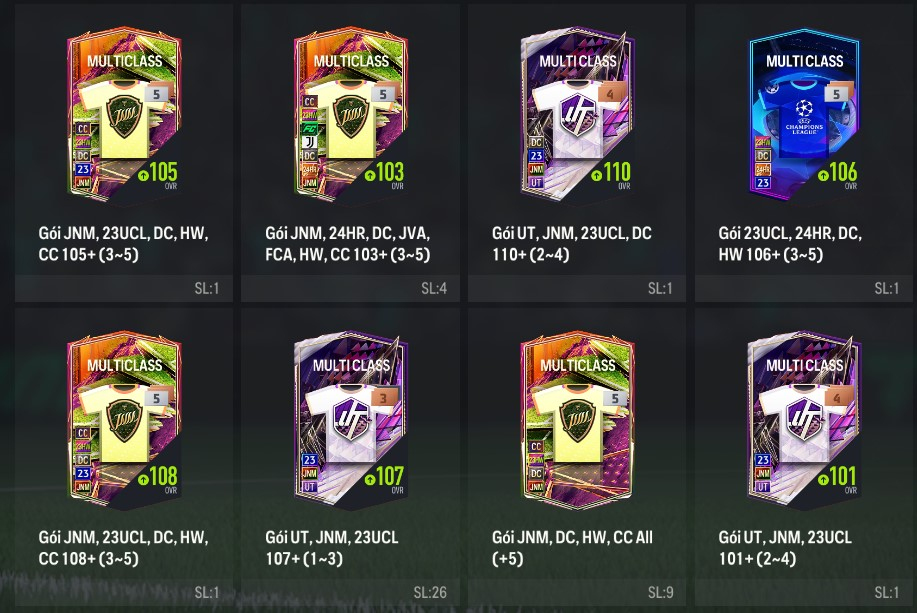Click the number 4 badge on 110 pack
The width and height of the screenshot is (917, 613).
611,94
